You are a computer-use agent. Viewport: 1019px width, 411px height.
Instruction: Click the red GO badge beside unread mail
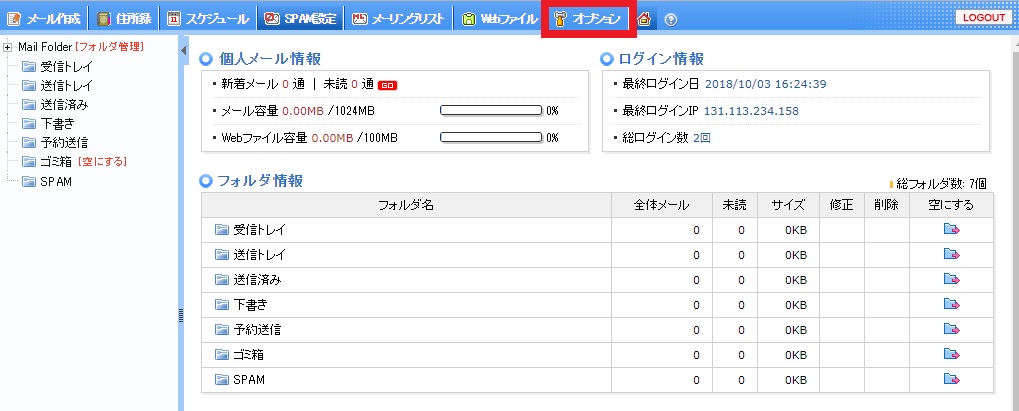pos(388,84)
